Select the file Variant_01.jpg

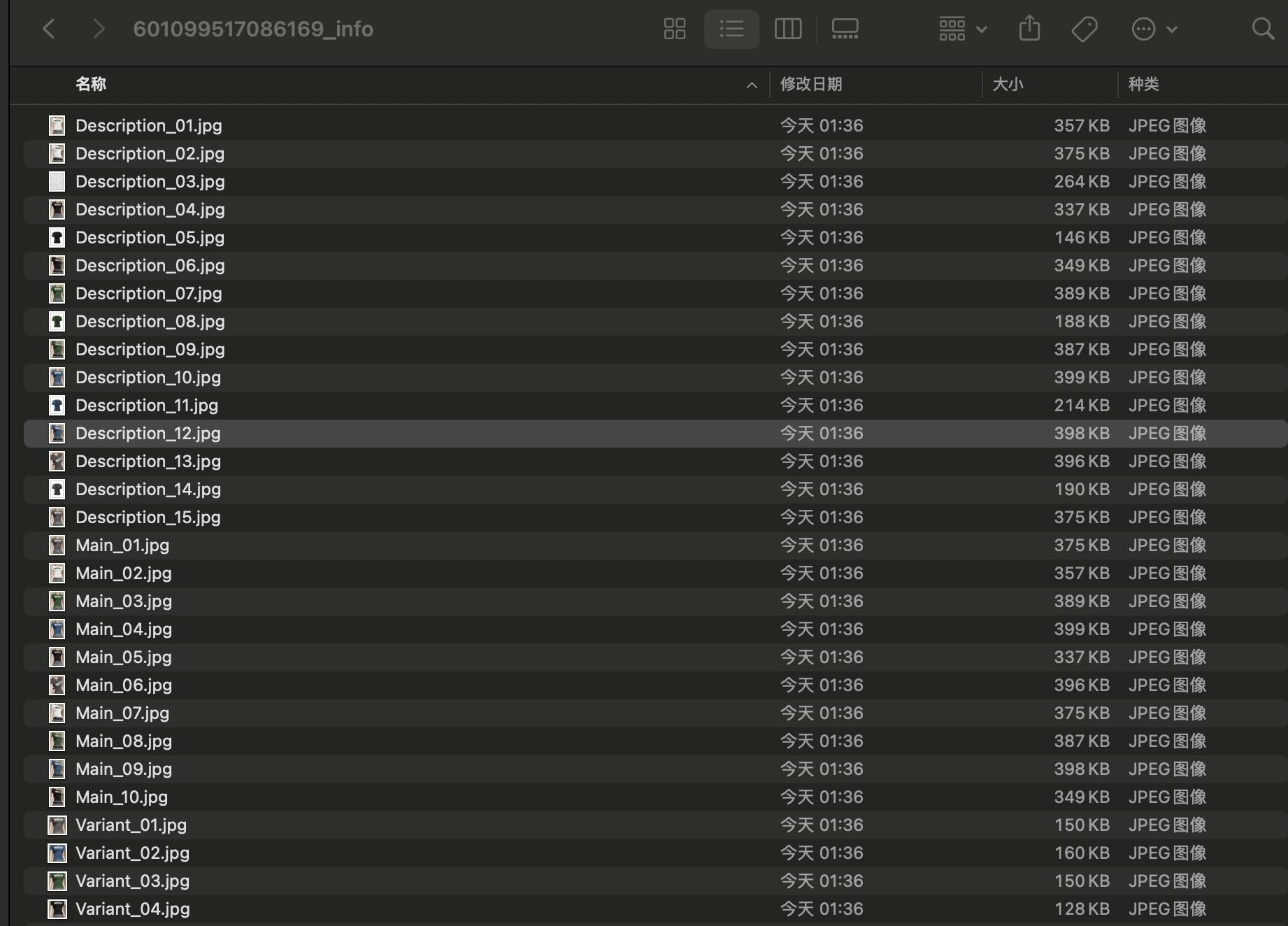point(655,825)
